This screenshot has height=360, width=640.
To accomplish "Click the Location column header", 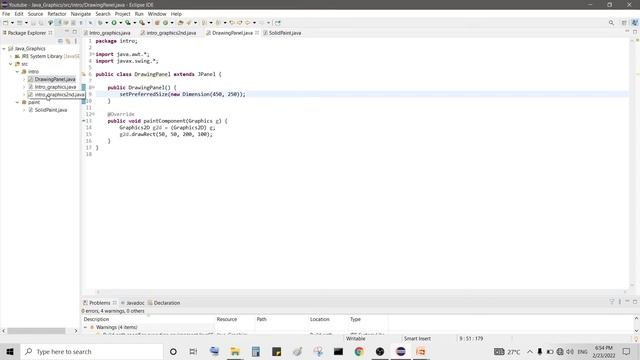I will (x=320, y=319).
